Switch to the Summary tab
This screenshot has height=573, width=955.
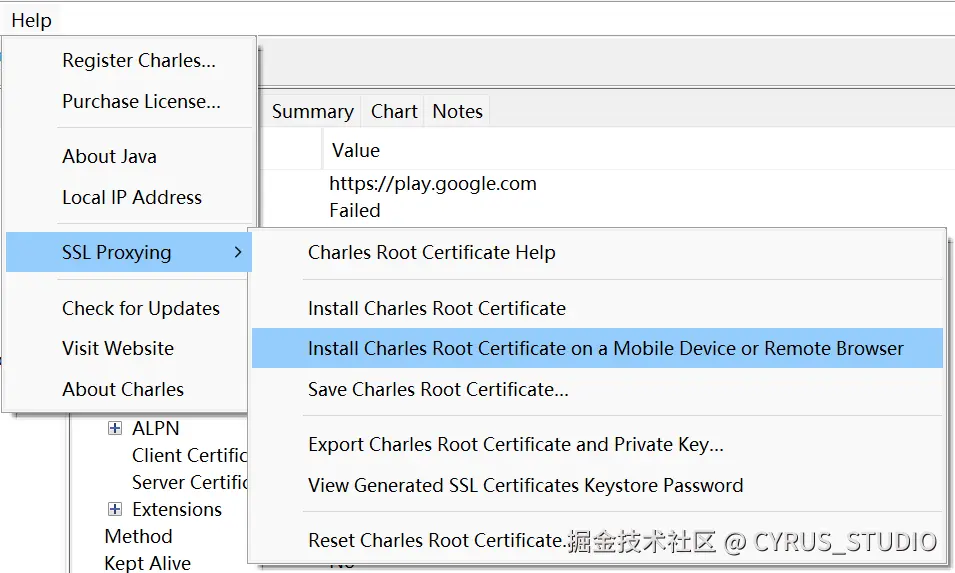pyautogui.click(x=312, y=111)
